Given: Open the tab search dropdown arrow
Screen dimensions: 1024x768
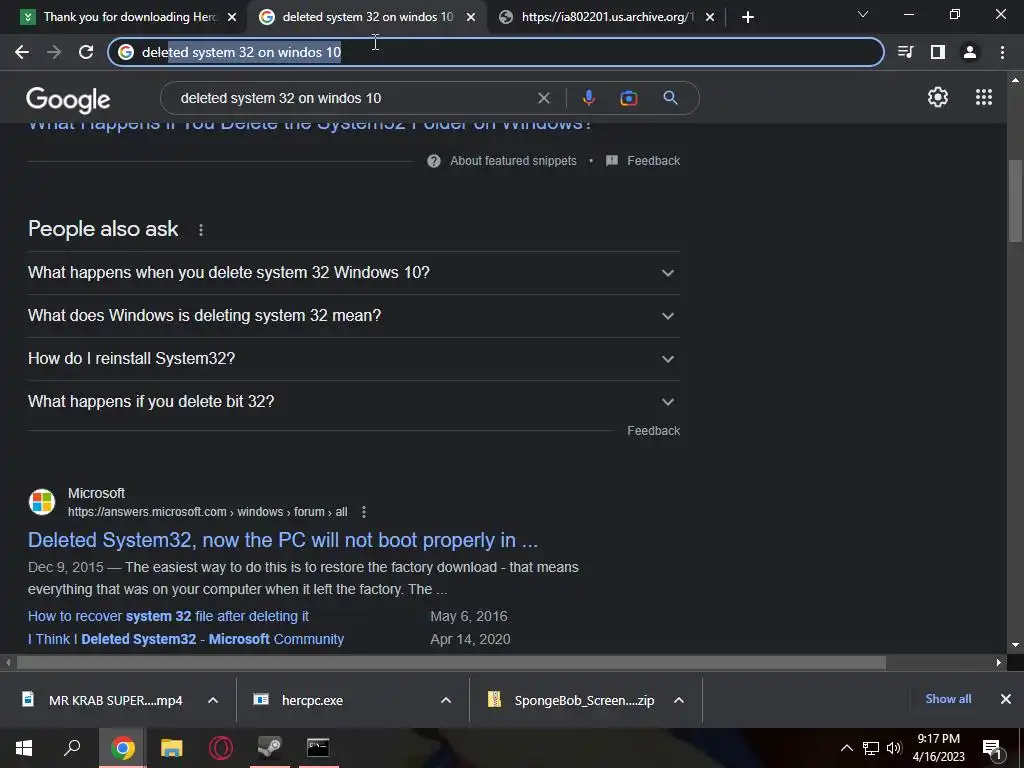Looking at the screenshot, I should pos(863,14).
